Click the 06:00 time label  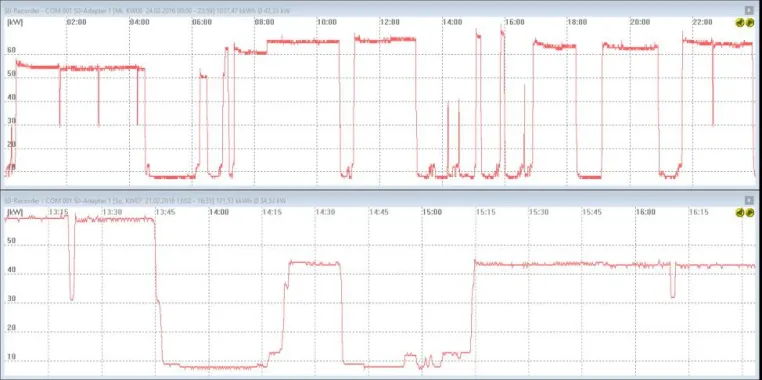point(202,22)
